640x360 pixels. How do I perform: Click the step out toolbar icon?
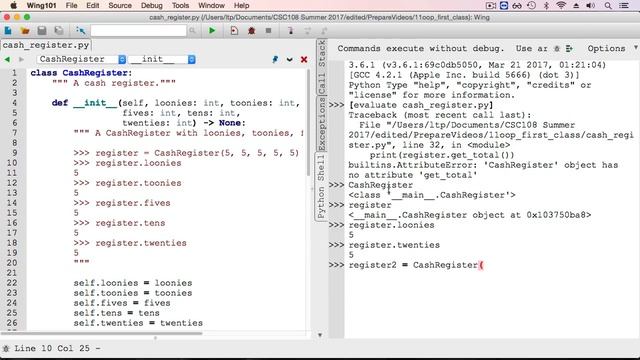[x=324, y=31]
